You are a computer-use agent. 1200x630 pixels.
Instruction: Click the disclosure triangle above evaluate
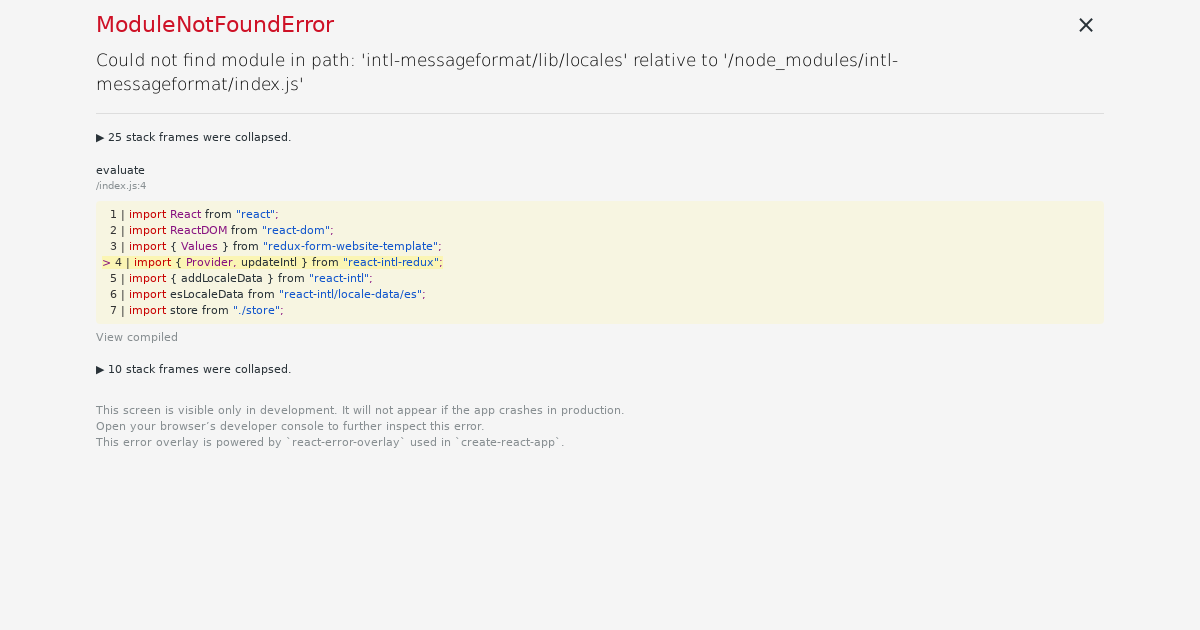point(100,137)
